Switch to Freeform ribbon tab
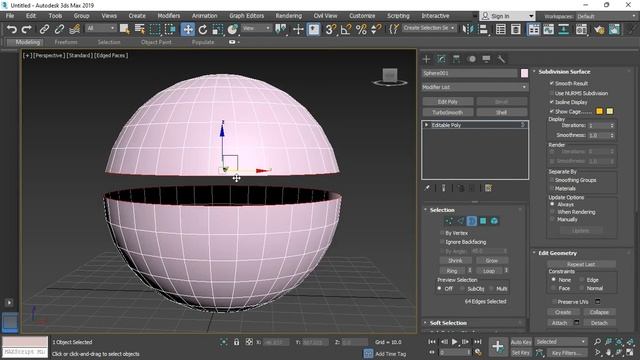640x360 pixels. click(x=66, y=42)
